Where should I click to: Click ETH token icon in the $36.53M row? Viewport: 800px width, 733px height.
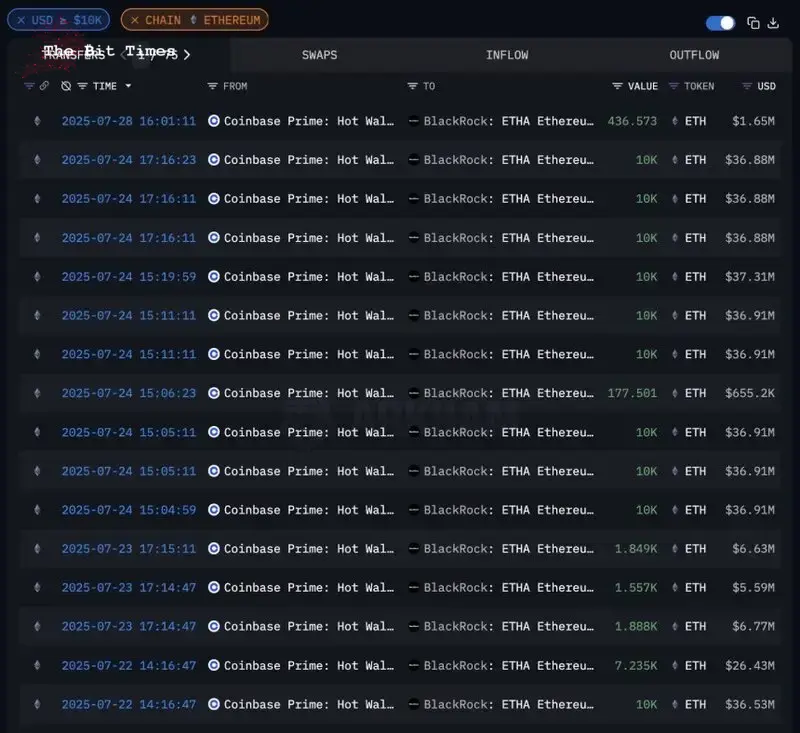(x=675, y=704)
